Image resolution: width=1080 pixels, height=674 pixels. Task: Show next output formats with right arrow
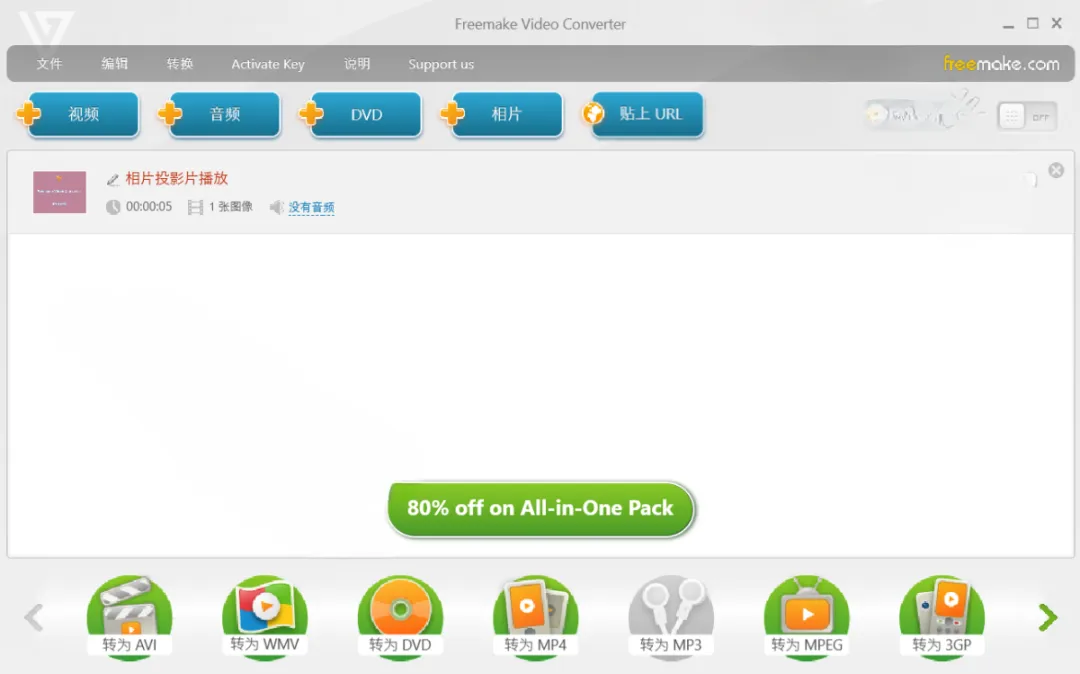tap(1048, 618)
